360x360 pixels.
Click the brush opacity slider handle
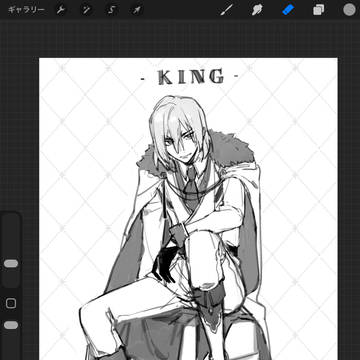11,325
